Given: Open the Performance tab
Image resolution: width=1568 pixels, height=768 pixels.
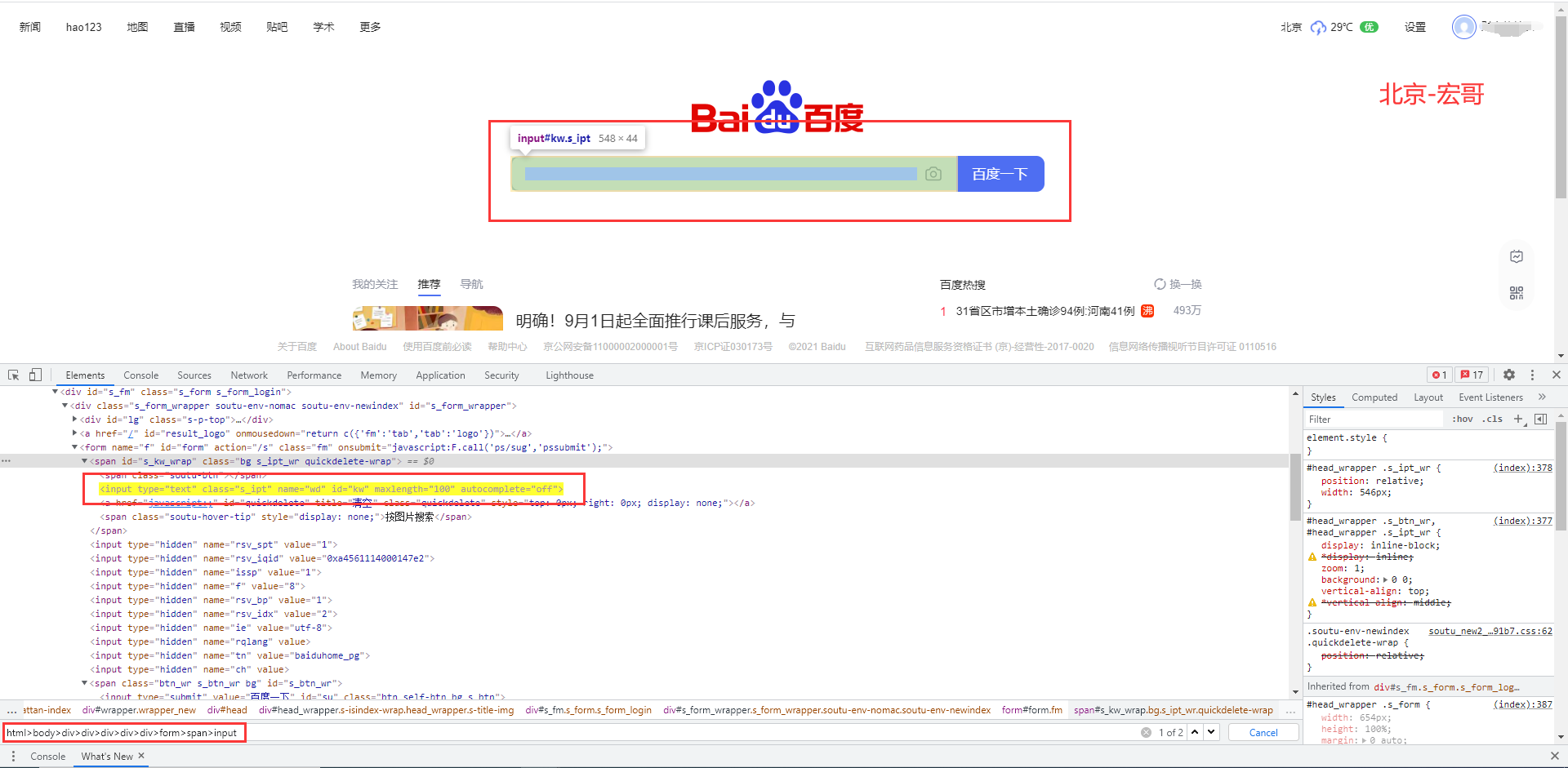Looking at the screenshot, I should tap(314, 375).
